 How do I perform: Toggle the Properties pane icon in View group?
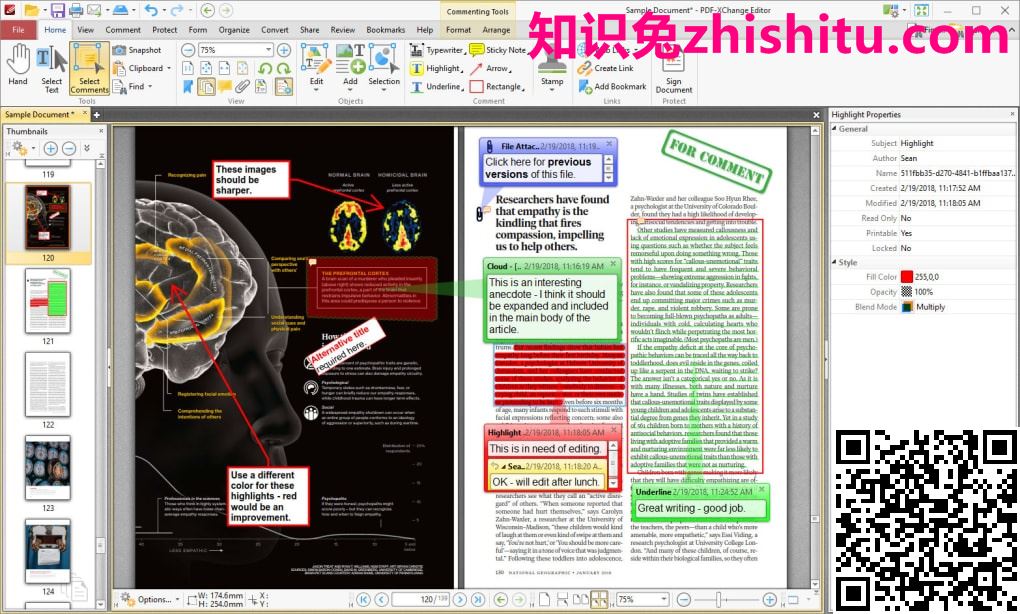(284, 87)
